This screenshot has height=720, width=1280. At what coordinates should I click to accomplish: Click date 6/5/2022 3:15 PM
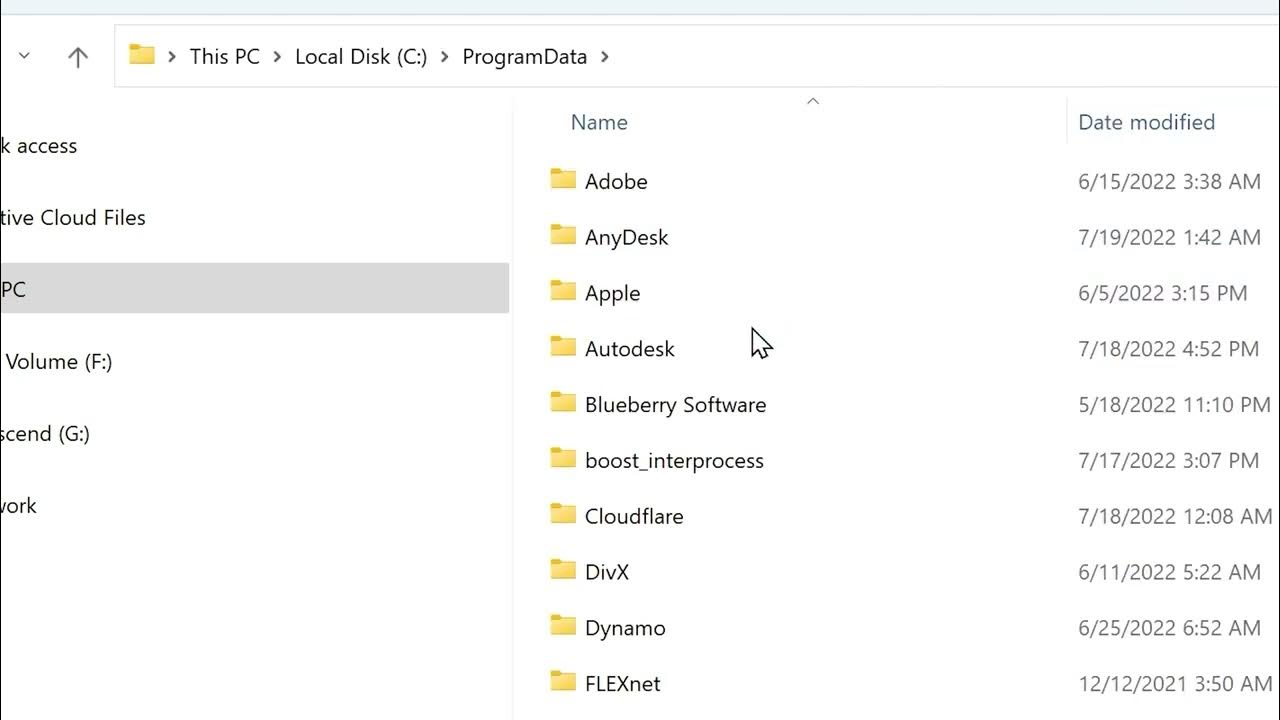point(1163,293)
